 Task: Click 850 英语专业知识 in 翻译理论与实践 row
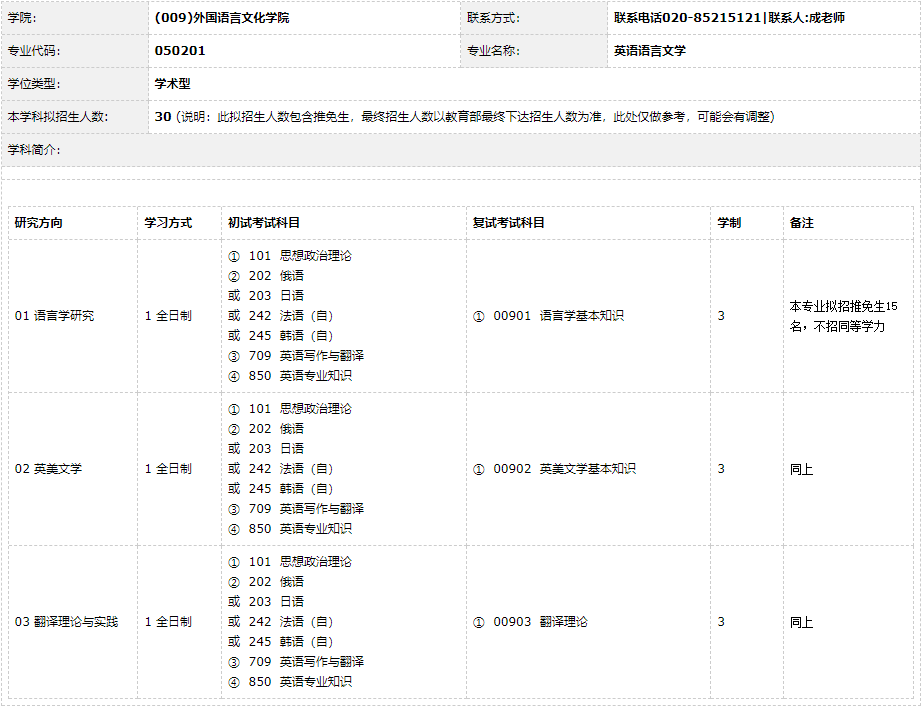(x=300, y=682)
